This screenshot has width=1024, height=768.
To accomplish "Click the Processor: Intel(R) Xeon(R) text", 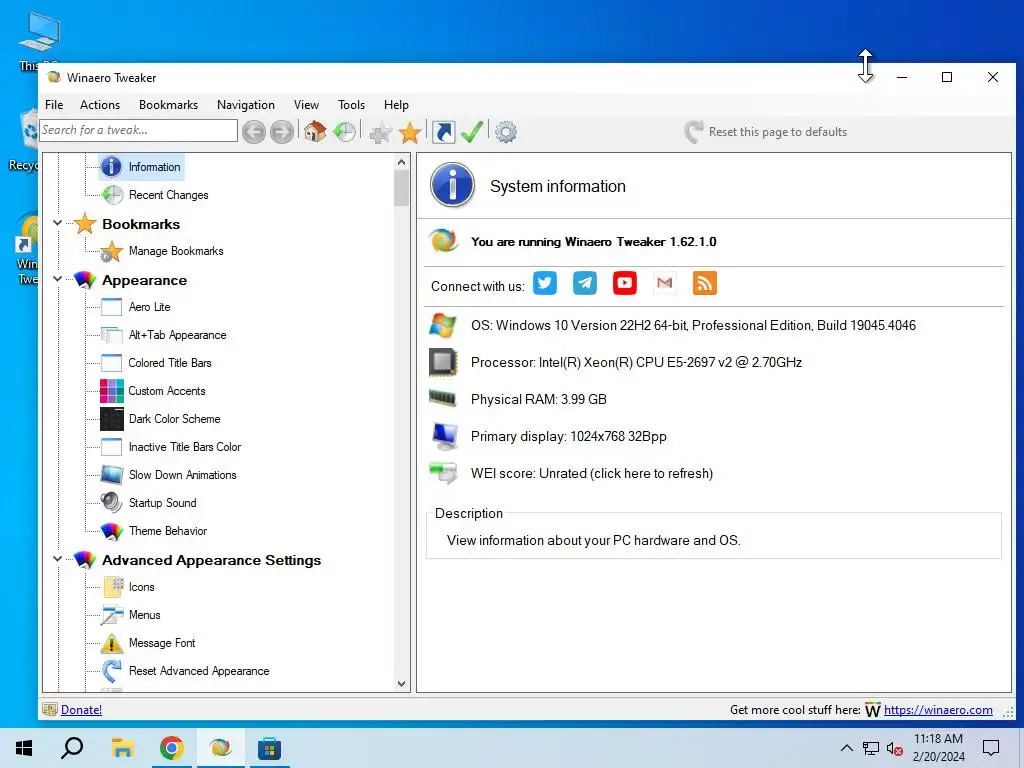I will 636,362.
